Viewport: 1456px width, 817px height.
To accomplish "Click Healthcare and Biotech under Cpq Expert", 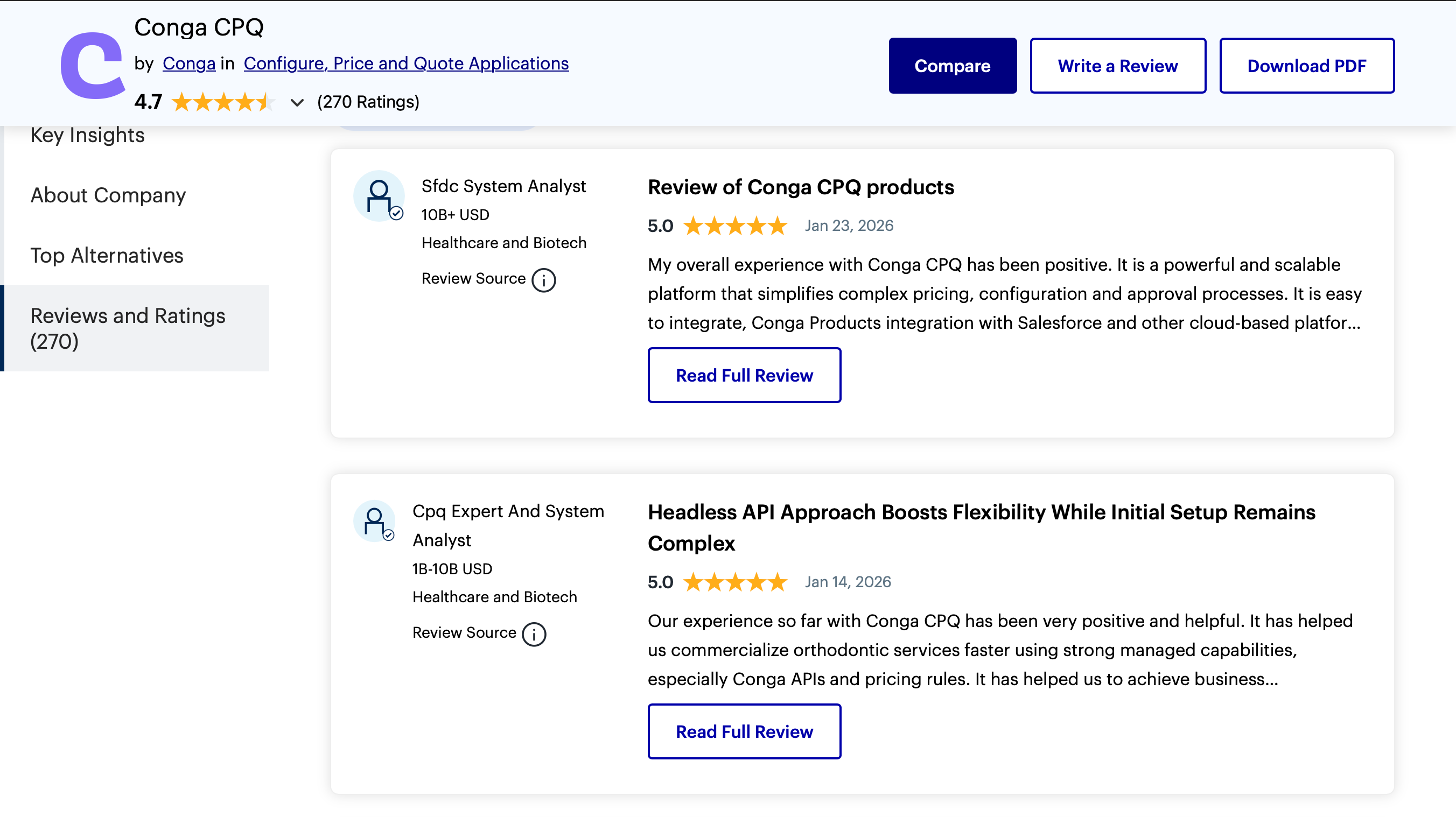I will click(x=494, y=597).
